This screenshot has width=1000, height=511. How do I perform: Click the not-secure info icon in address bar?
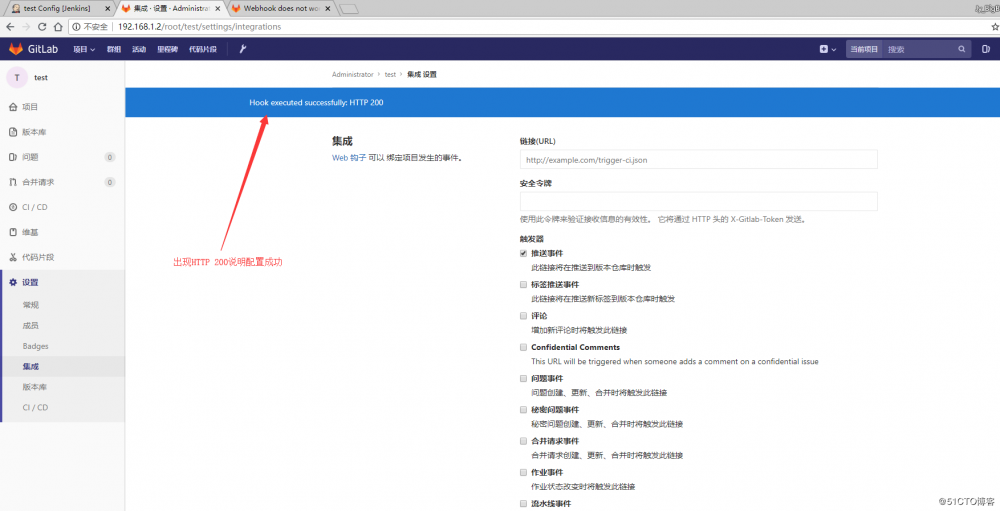pyautogui.click(x=76, y=27)
